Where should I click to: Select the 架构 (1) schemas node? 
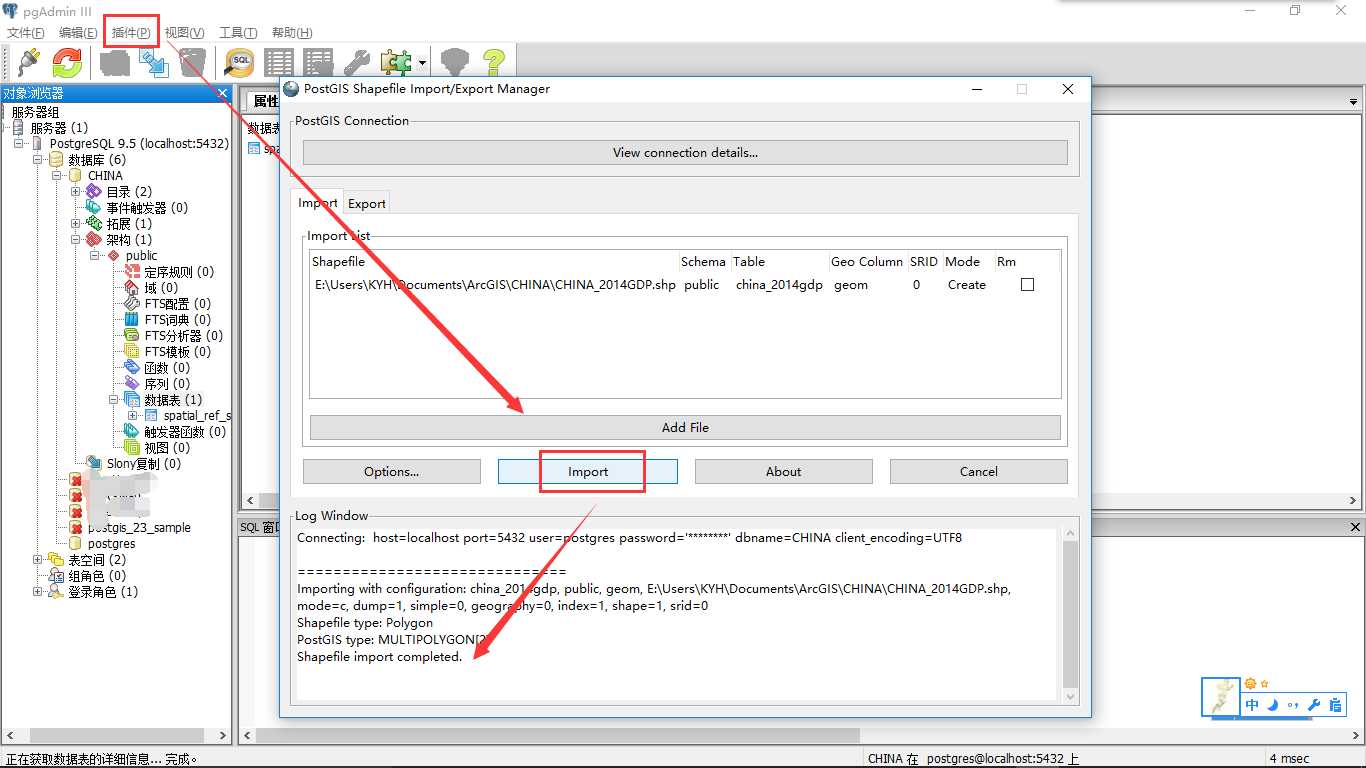pyautogui.click(x=129, y=239)
